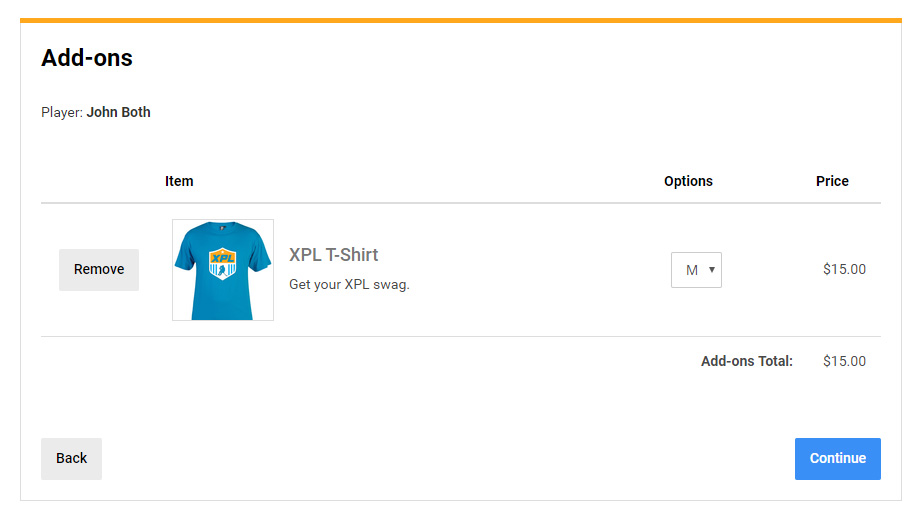The width and height of the screenshot is (921, 518).
Task: Click the $15.00 item price
Action: pyautogui.click(x=844, y=269)
